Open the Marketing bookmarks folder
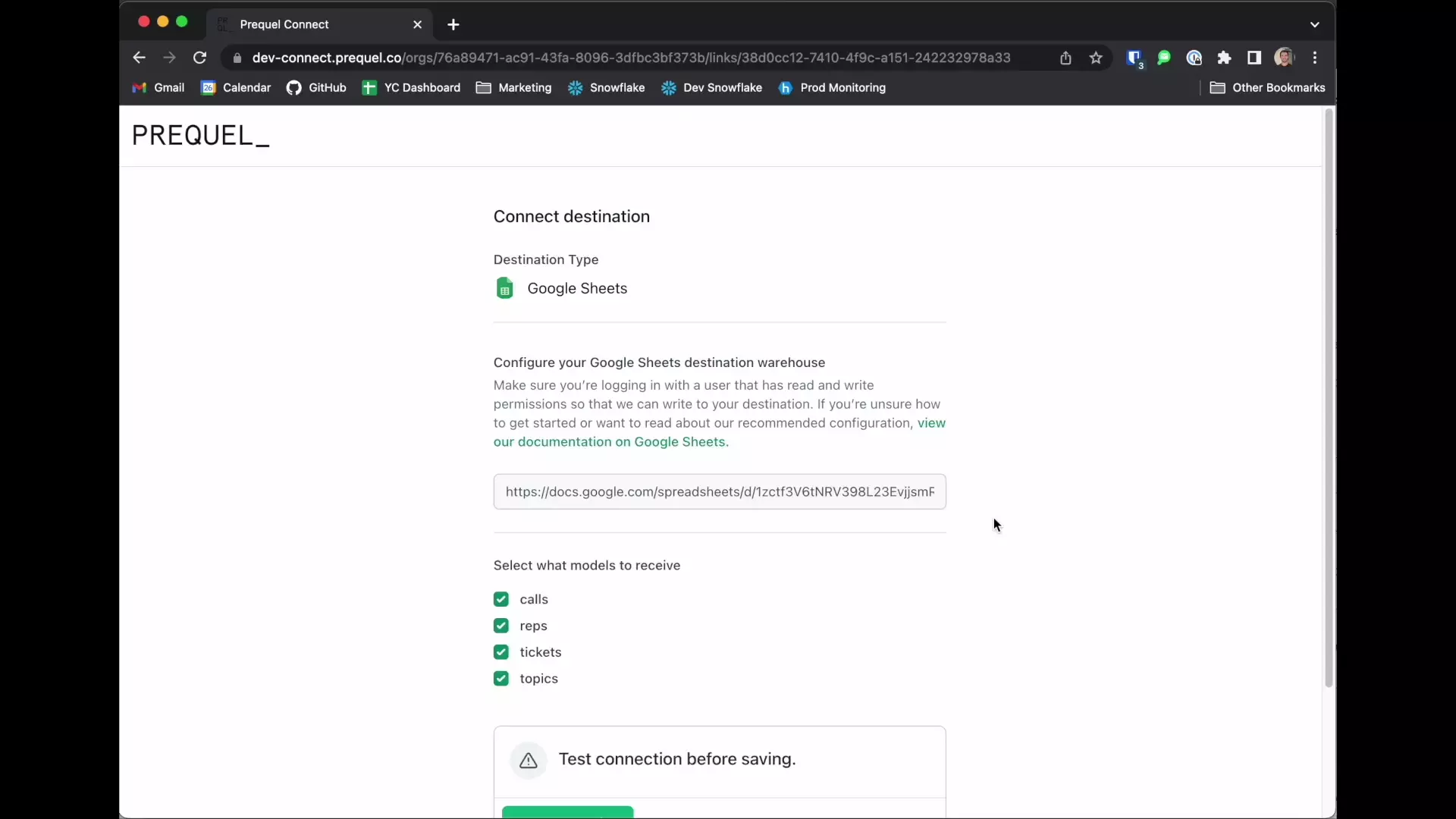 click(x=513, y=88)
